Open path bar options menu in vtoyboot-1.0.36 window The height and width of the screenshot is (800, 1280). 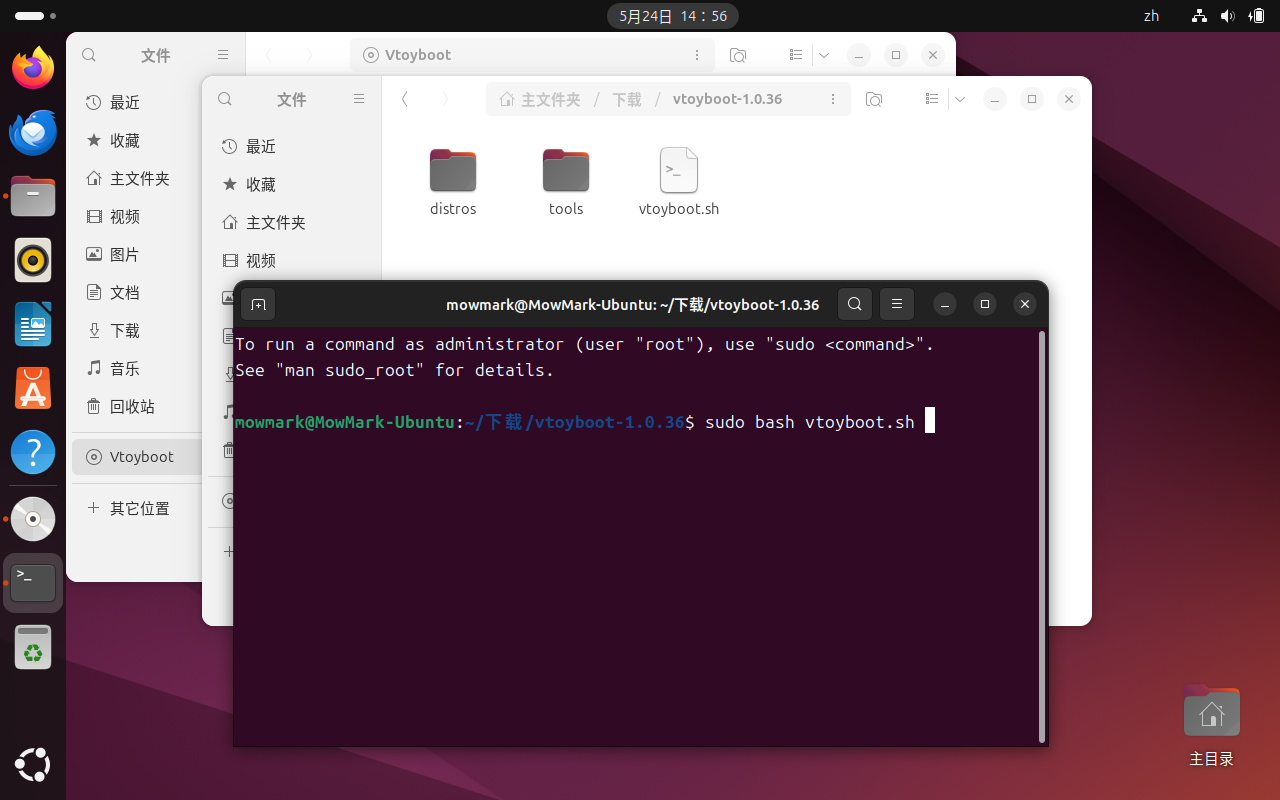pos(833,99)
